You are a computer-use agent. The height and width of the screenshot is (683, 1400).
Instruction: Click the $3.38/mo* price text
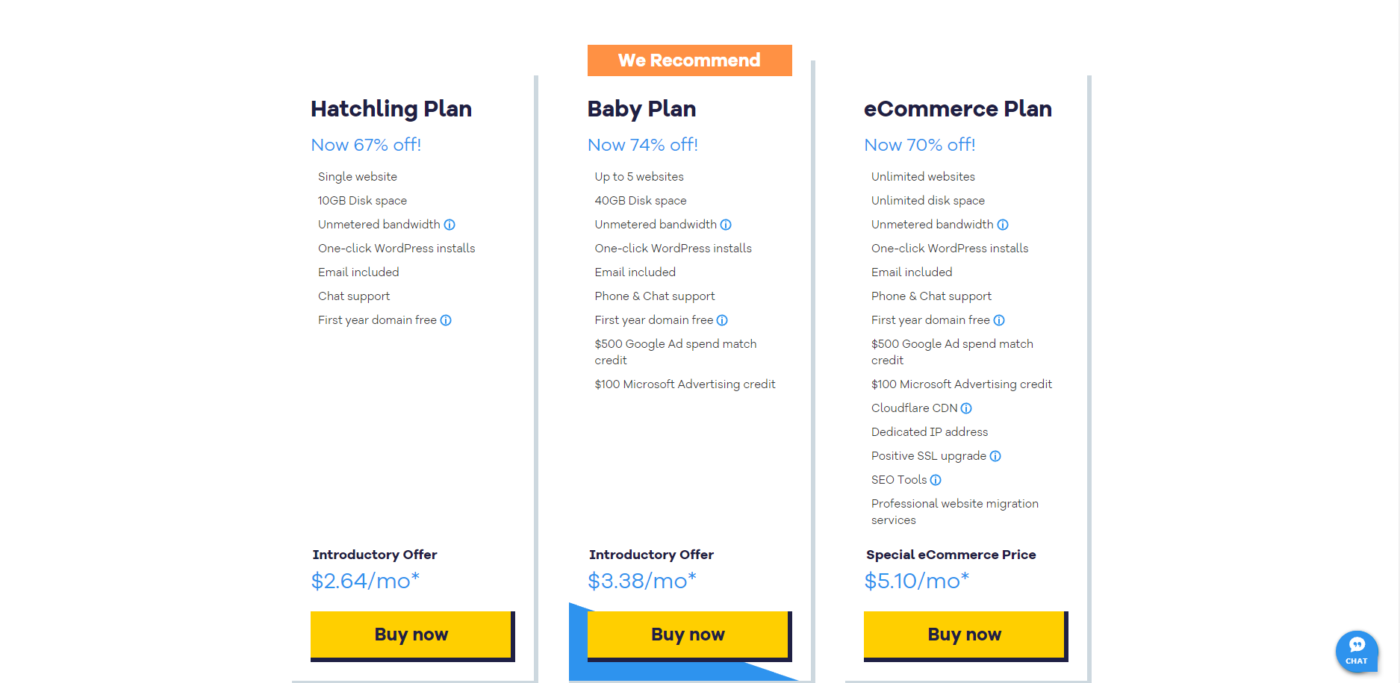coord(642,581)
